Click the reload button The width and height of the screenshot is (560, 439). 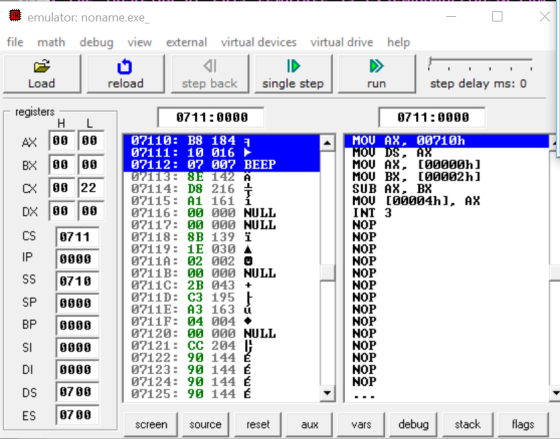click(x=126, y=74)
